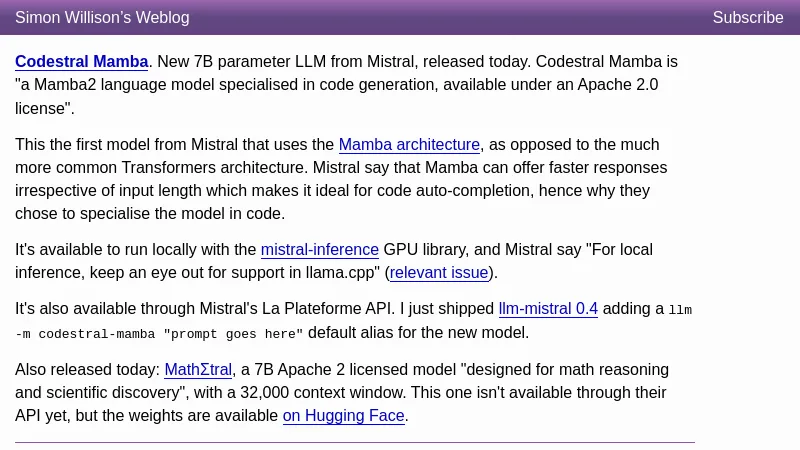Click the Subscribe link in the header

[748, 17]
